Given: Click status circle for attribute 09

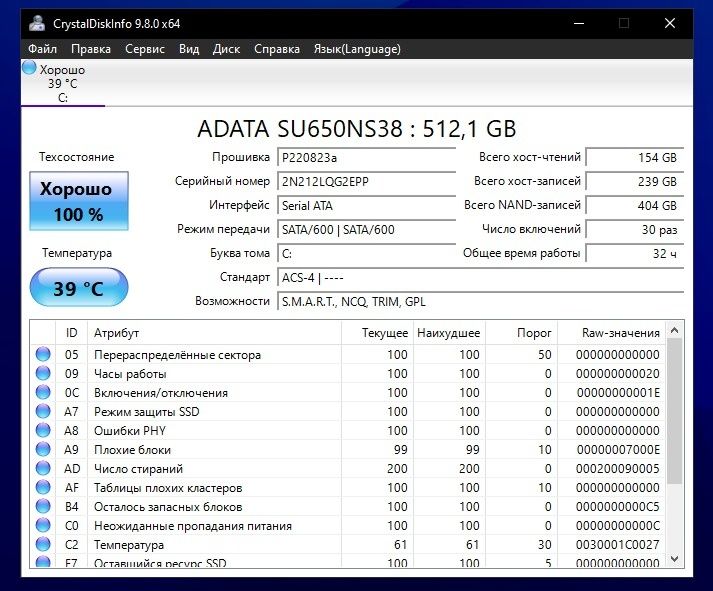Looking at the screenshot, I should 43,373.
